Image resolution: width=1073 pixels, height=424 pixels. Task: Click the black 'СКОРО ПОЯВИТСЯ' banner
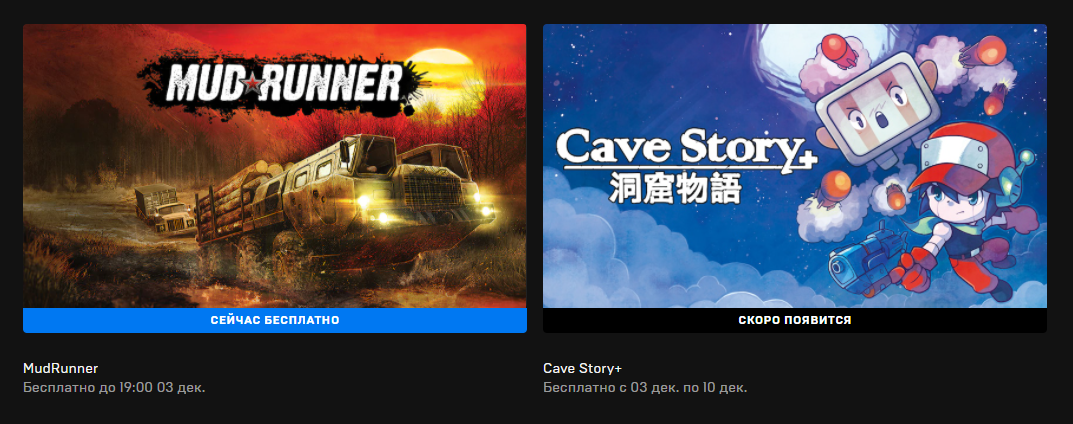794,320
